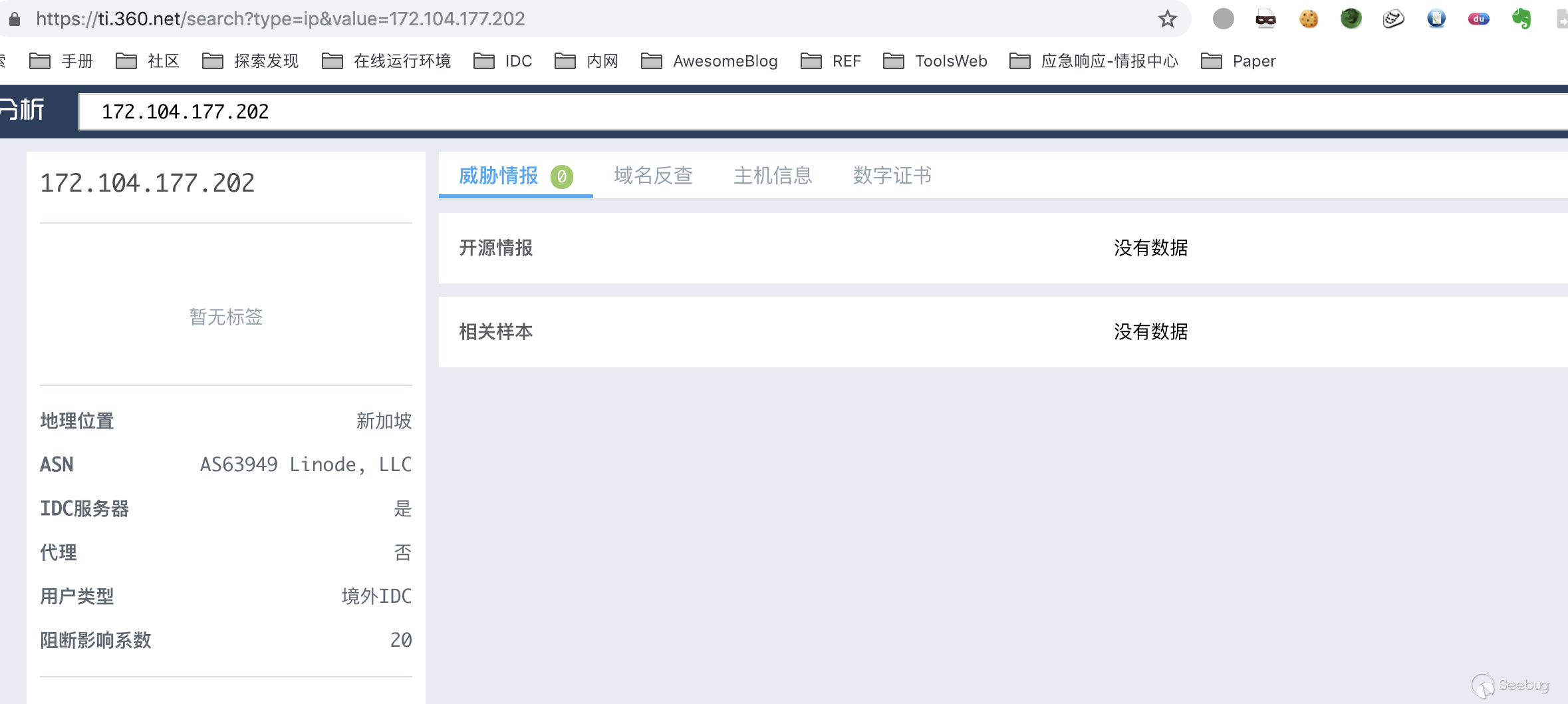
Task: Click the white spiral extension icon
Action: [1393, 19]
